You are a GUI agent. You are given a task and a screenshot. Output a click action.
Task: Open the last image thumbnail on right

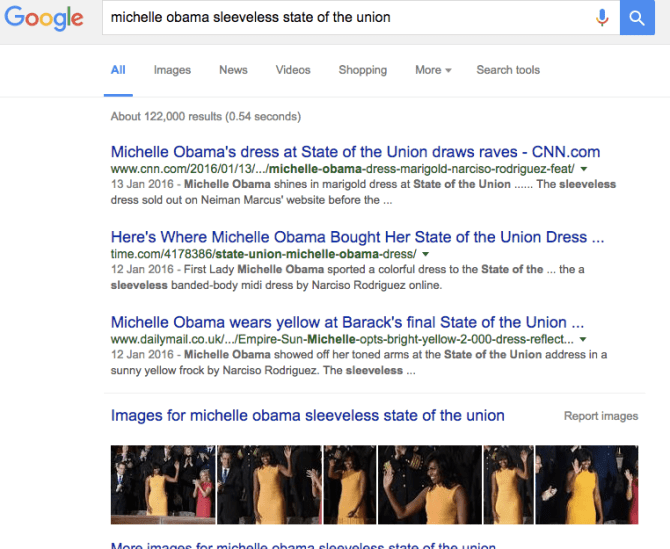(x=586, y=485)
